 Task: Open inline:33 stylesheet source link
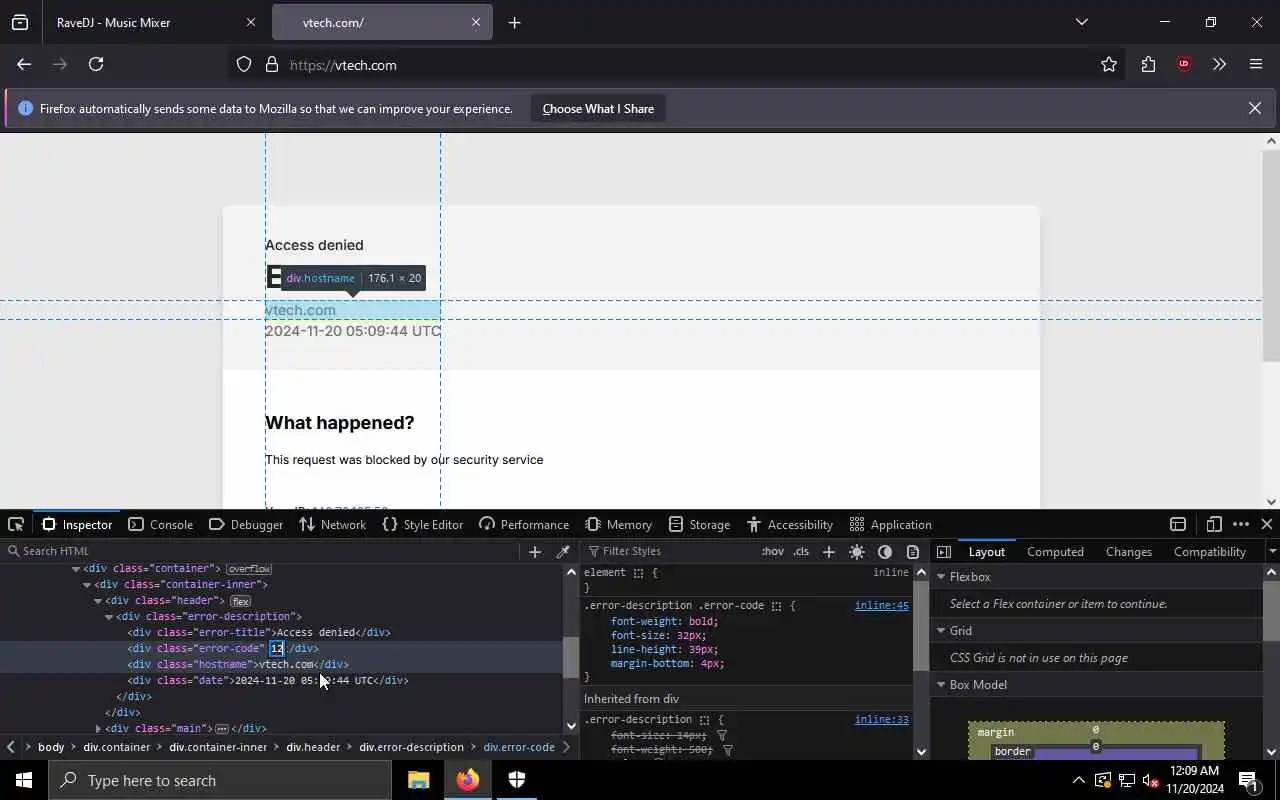pyautogui.click(x=881, y=720)
